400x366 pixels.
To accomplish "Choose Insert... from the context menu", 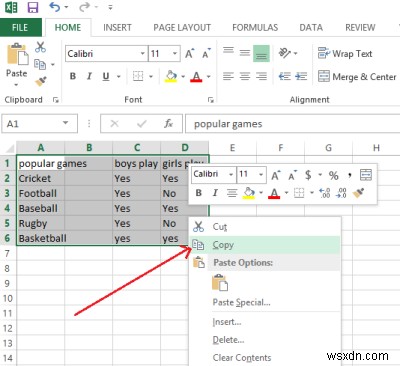I will point(227,322).
